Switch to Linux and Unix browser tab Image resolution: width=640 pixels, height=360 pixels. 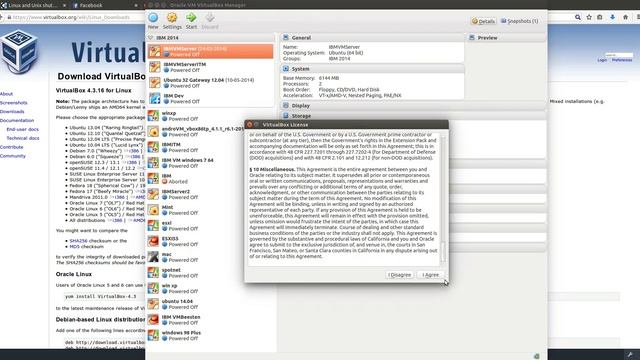[34, 5]
